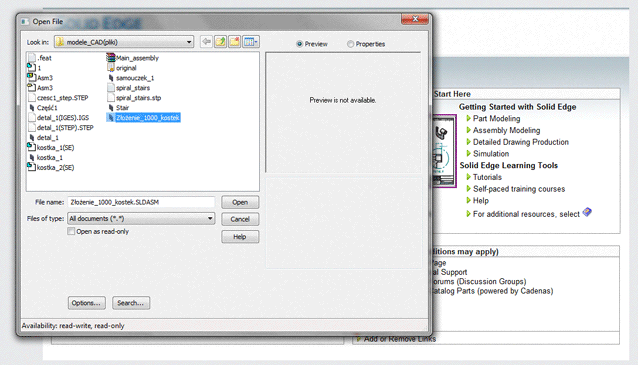Select the Asm3 assembly file icon
The width and height of the screenshot is (638, 365).
pyautogui.click(x=31, y=77)
